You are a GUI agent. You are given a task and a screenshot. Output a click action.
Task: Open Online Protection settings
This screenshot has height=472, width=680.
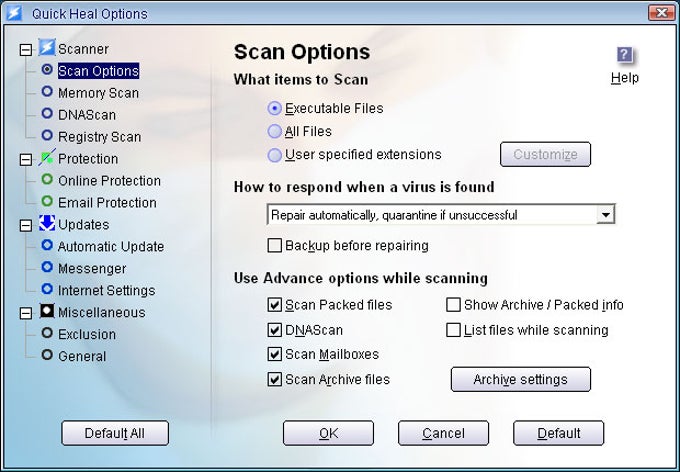(x=109, y=181)
